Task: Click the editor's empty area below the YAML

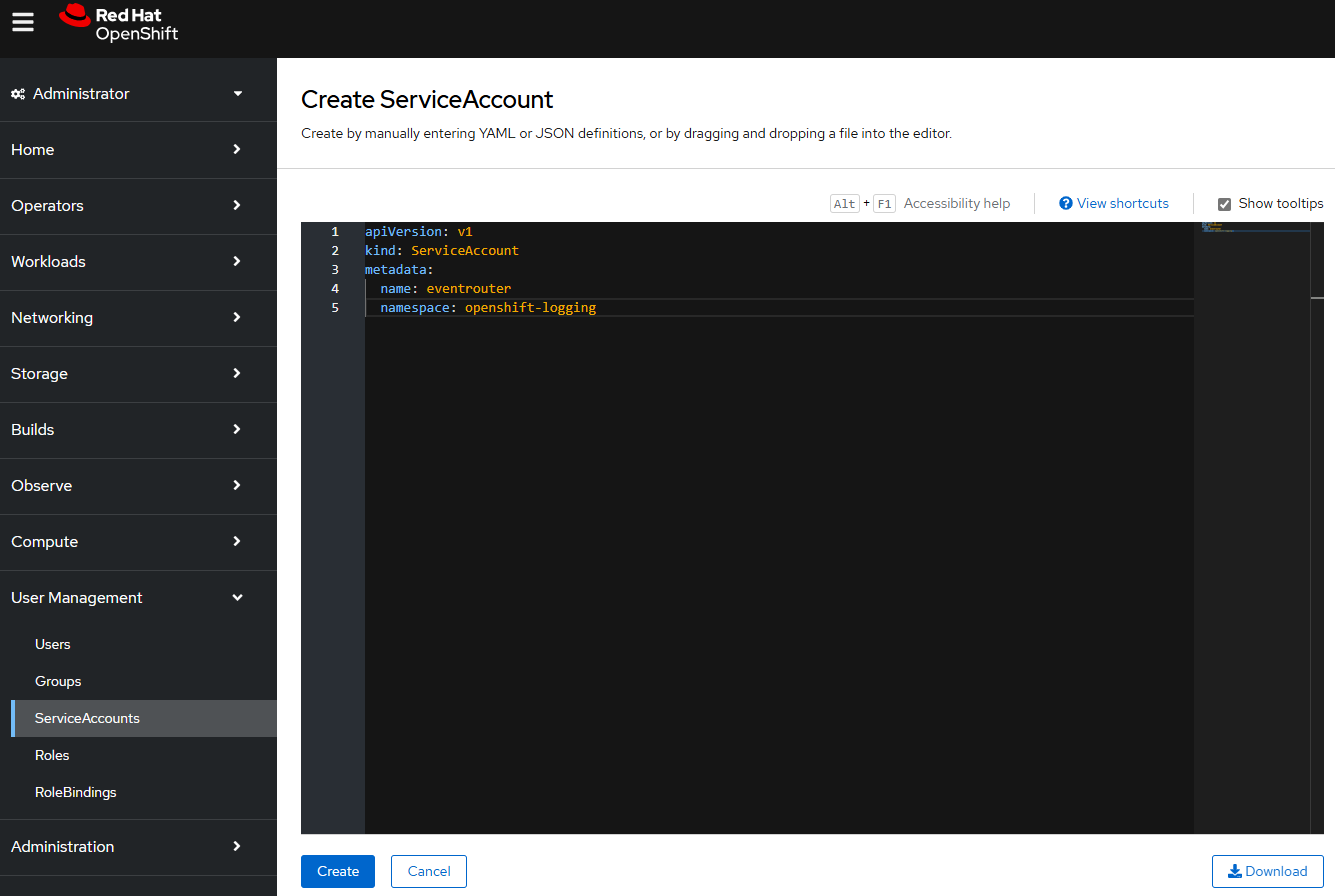Action: pos(779,575)
